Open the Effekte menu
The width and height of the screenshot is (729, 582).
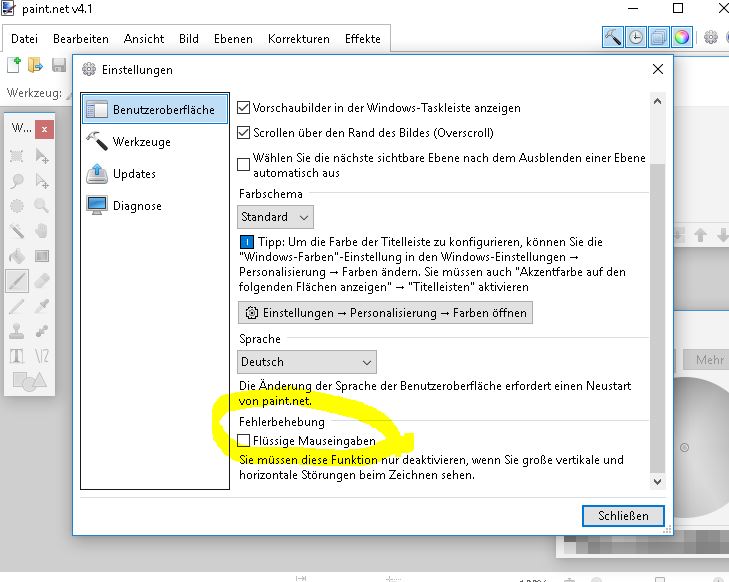click(363, 39)
